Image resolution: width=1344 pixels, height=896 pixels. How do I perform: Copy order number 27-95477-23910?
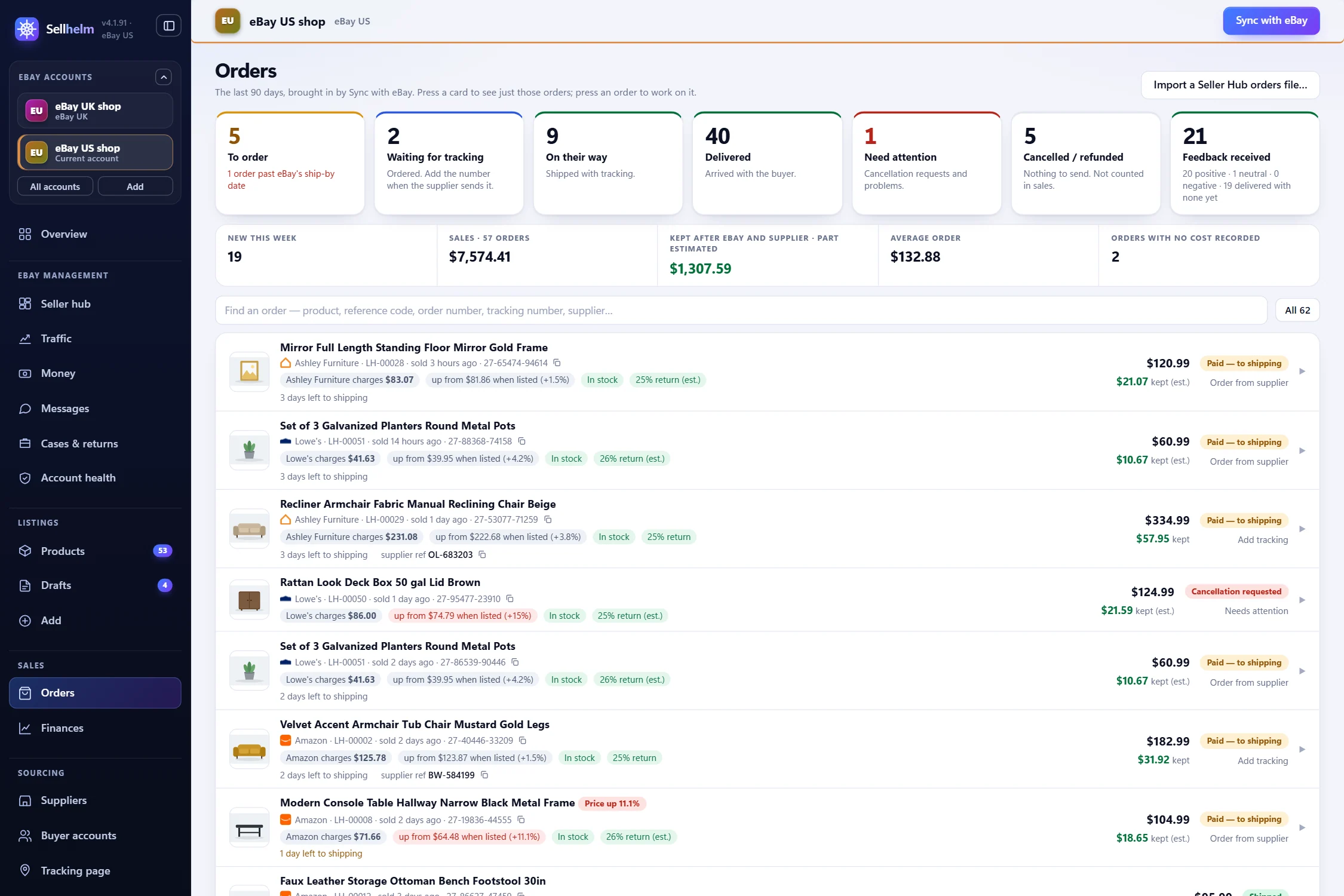coord(510,599)
